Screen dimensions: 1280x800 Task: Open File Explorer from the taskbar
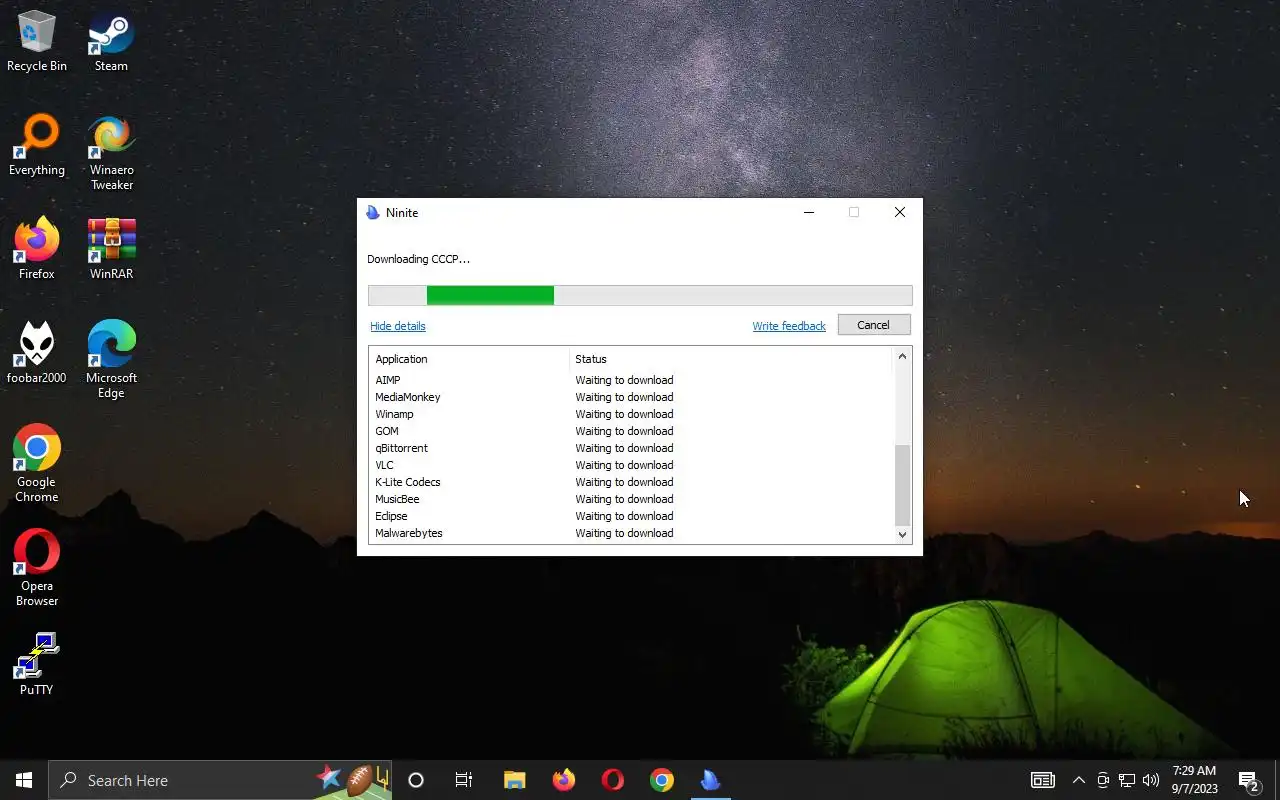(x=514, y=780)
